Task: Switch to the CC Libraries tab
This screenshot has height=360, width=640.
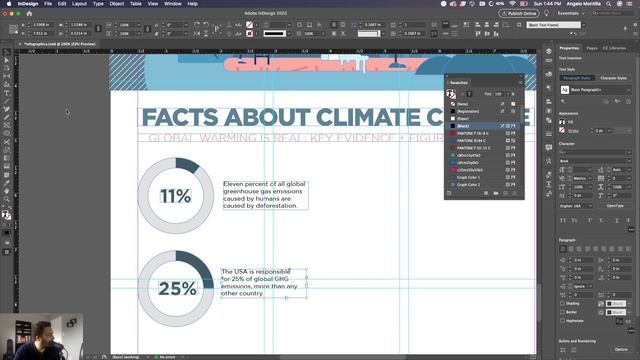Action: 614,48
